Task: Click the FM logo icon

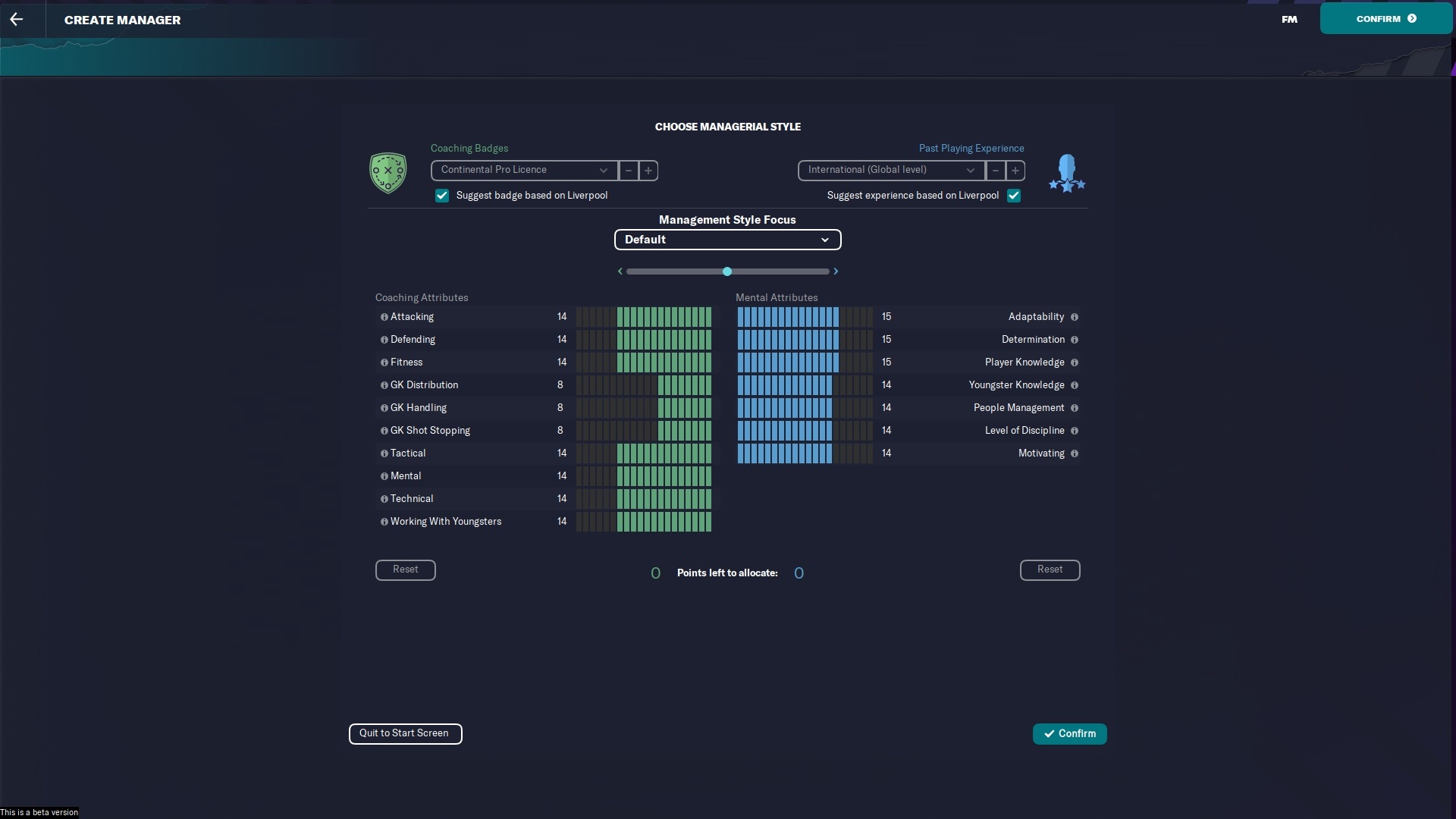Action: point(1289,19)
